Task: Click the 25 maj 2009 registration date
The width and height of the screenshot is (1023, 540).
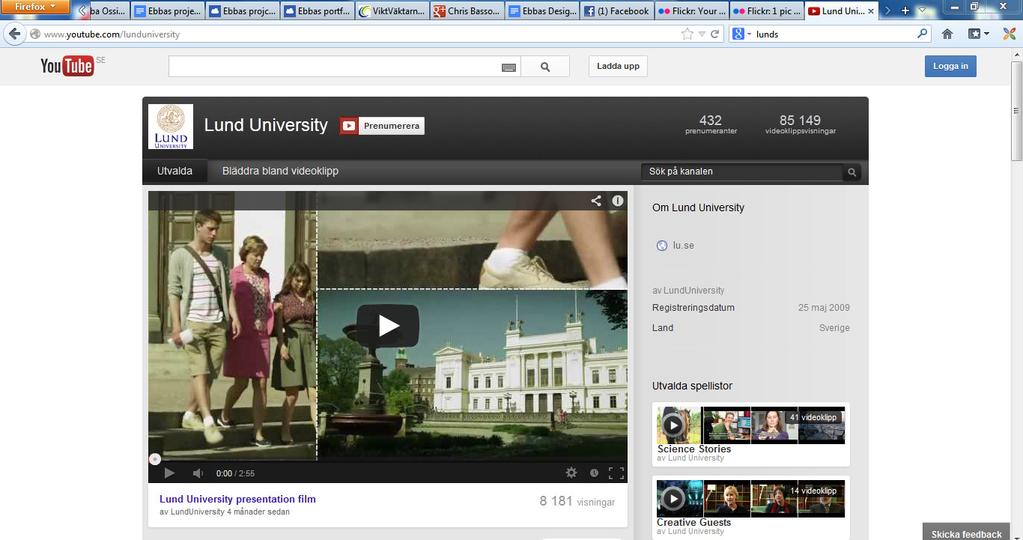Action: coord(823,307)
